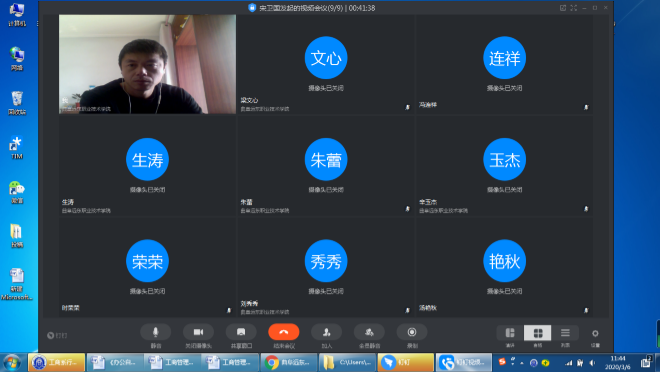The height and width of the screenshot is (372, 660).
Task: Enter fullscreen via title bar icon
Action: coord(573,8)
